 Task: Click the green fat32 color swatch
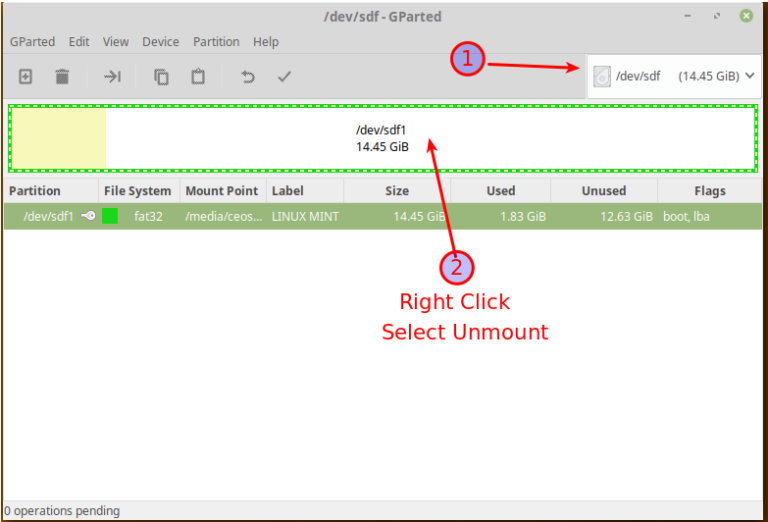pos(110,216)
